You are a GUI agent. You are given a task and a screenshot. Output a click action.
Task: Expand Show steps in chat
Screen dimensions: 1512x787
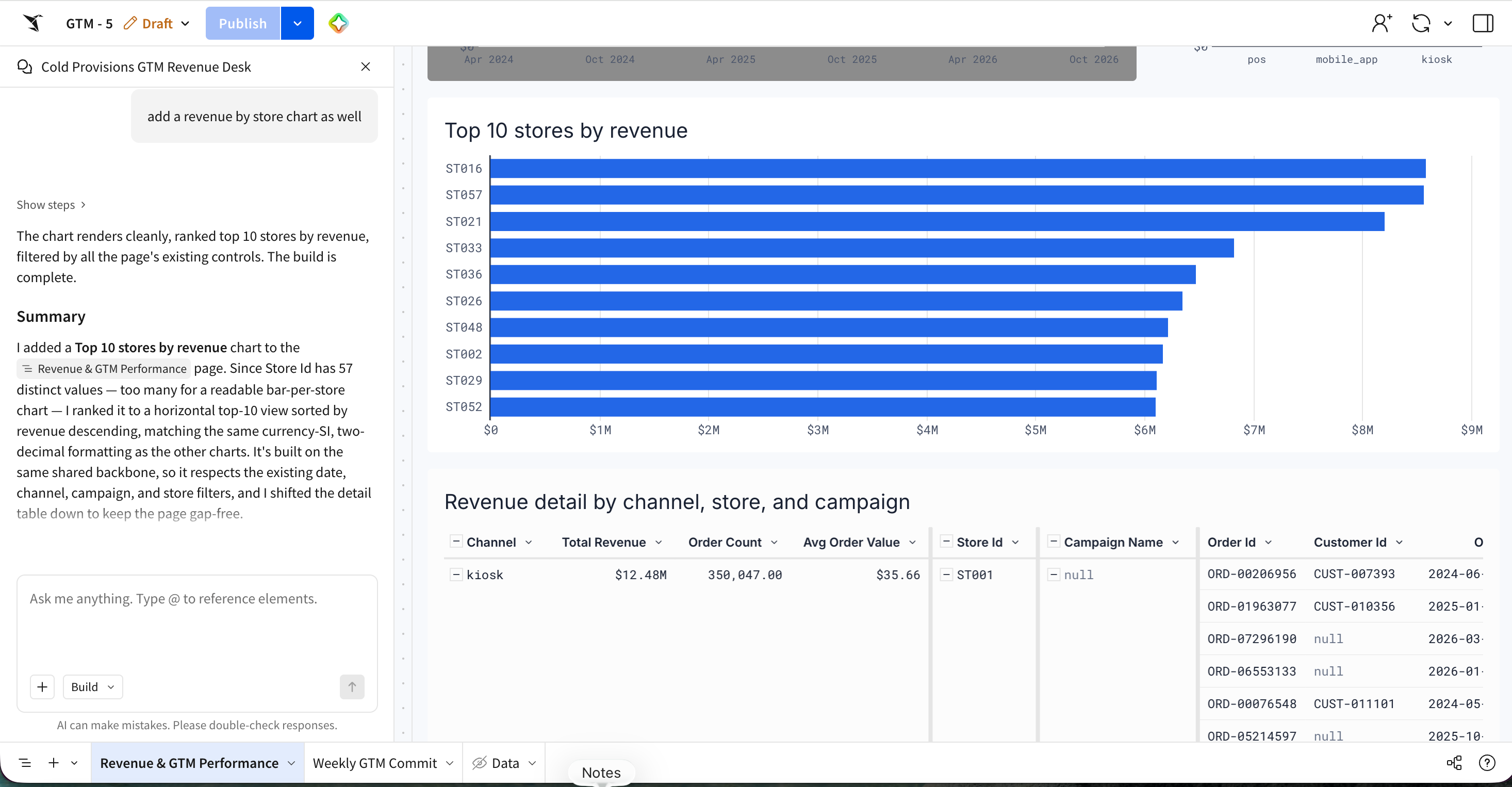(x=51, y=204)
